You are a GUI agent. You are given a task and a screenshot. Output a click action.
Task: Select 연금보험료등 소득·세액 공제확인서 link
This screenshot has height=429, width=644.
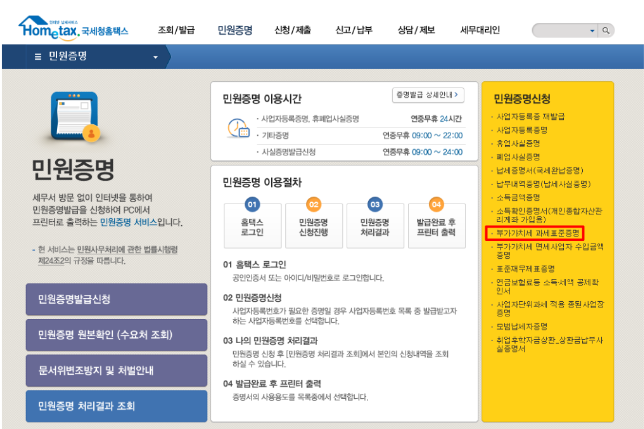[547, 287]
